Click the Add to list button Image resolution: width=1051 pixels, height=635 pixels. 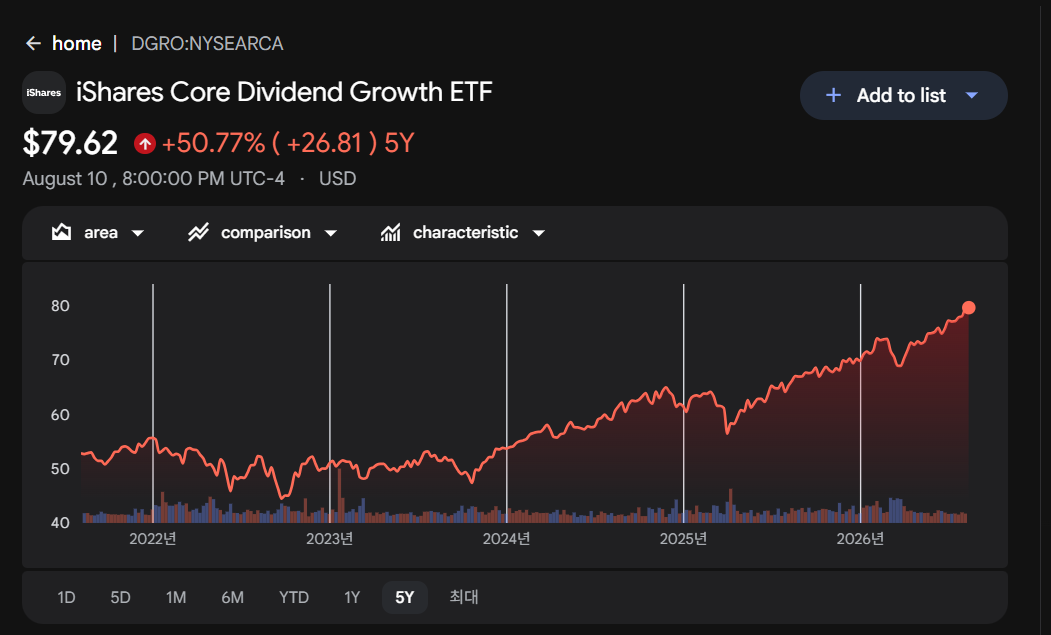point(904,95)
